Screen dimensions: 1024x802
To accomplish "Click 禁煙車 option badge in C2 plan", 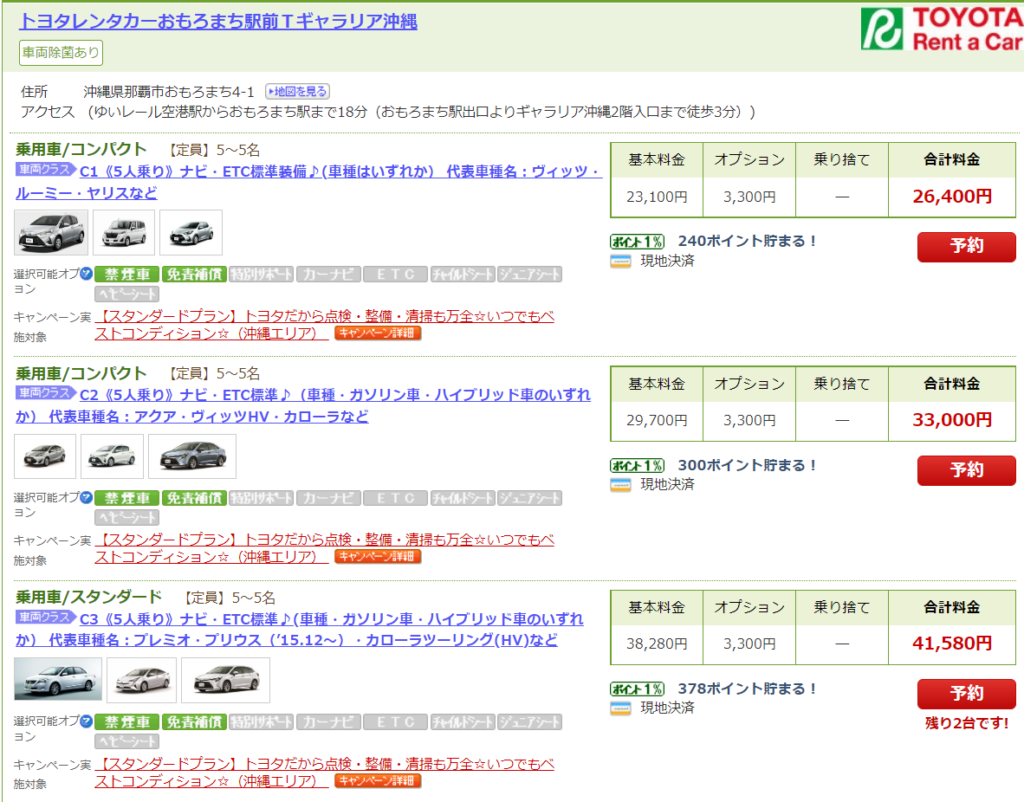I will [x=127, y=498].
